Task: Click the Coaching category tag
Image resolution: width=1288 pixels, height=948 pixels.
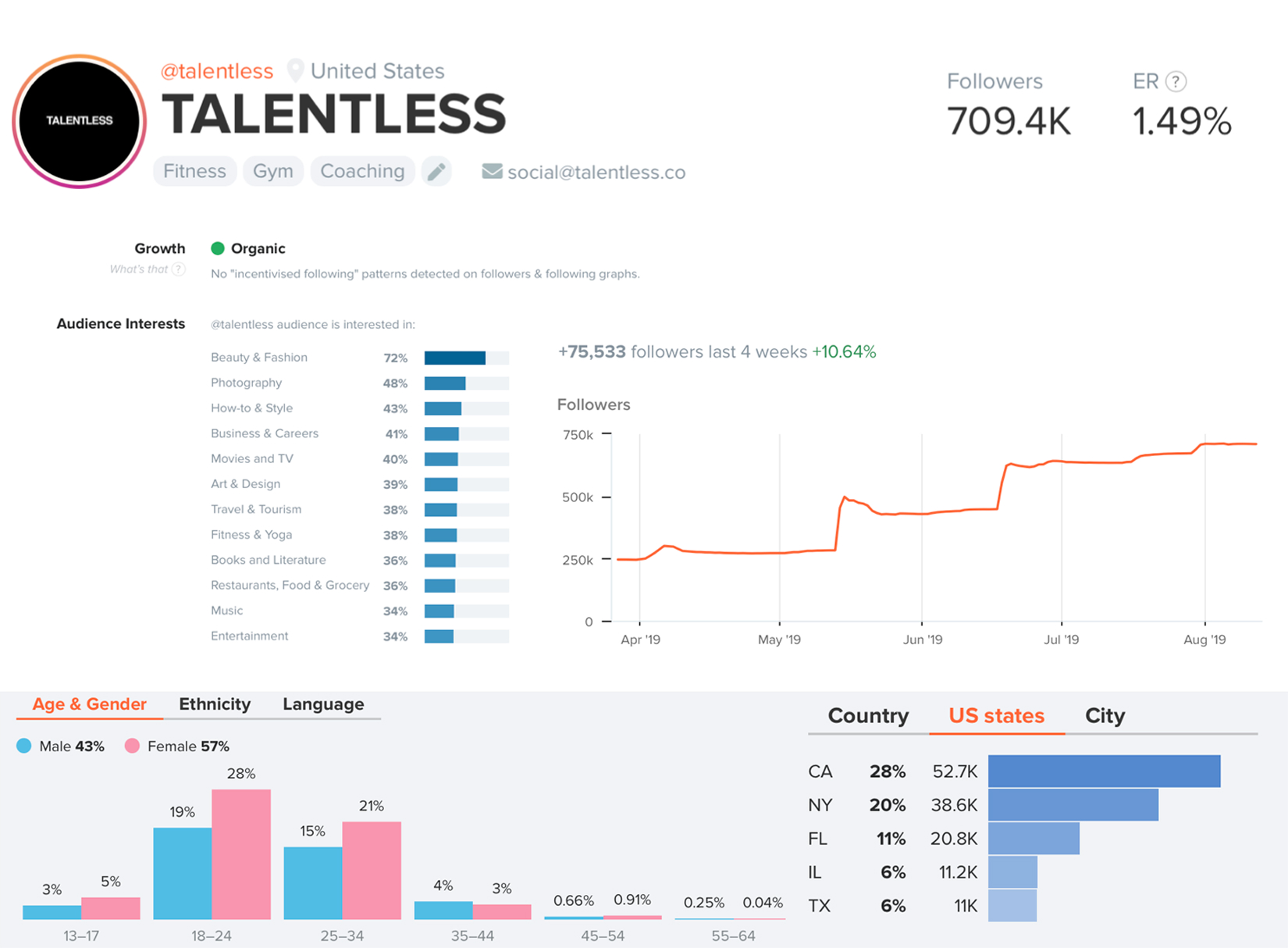Action: pos(362,171)
